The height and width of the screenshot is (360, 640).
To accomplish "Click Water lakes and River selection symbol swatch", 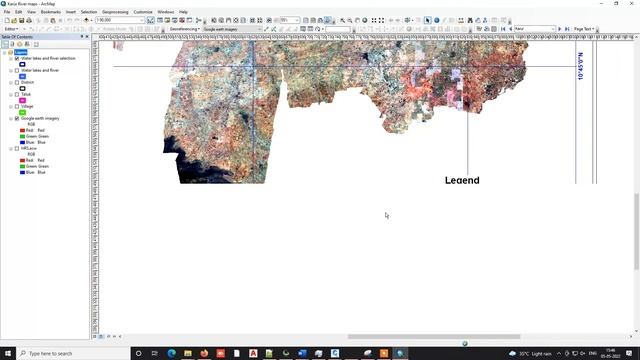I will point(22,64).
